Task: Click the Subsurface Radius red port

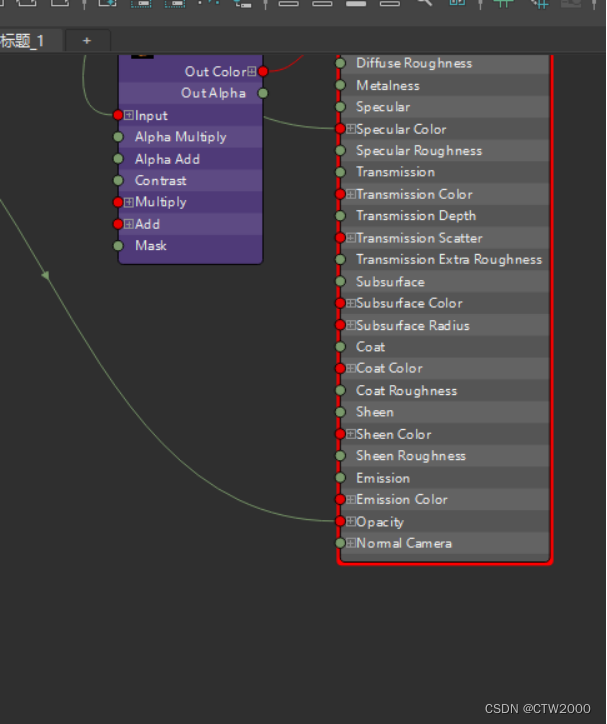Action: (341, 325)
